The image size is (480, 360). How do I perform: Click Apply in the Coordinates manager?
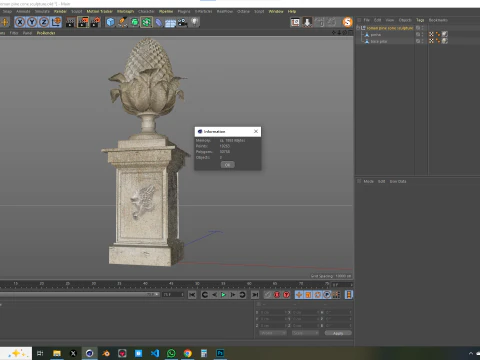point(338,333)
